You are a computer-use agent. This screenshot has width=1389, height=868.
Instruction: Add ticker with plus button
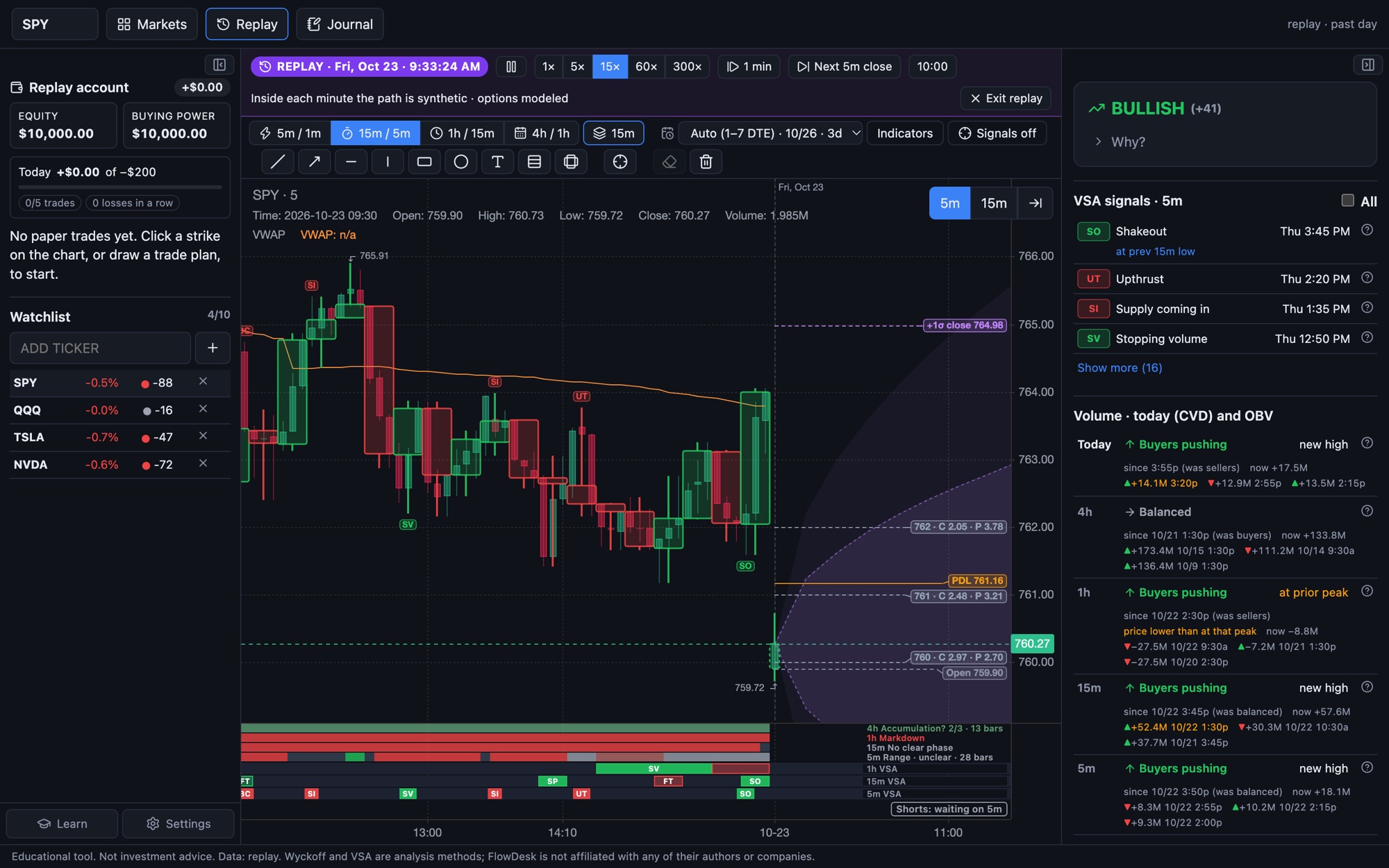point(213,348)
